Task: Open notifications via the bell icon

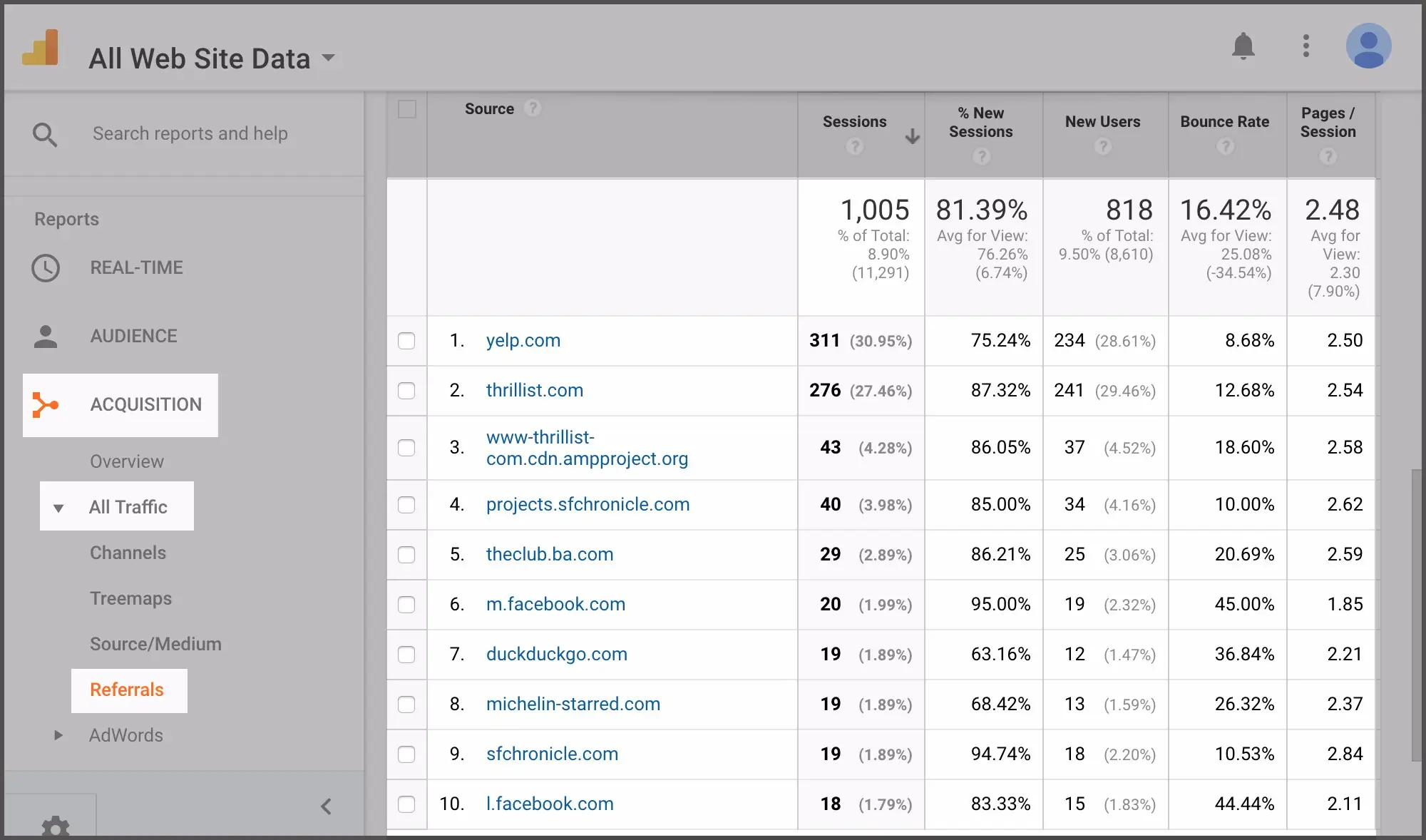Action: (1243, 46)
